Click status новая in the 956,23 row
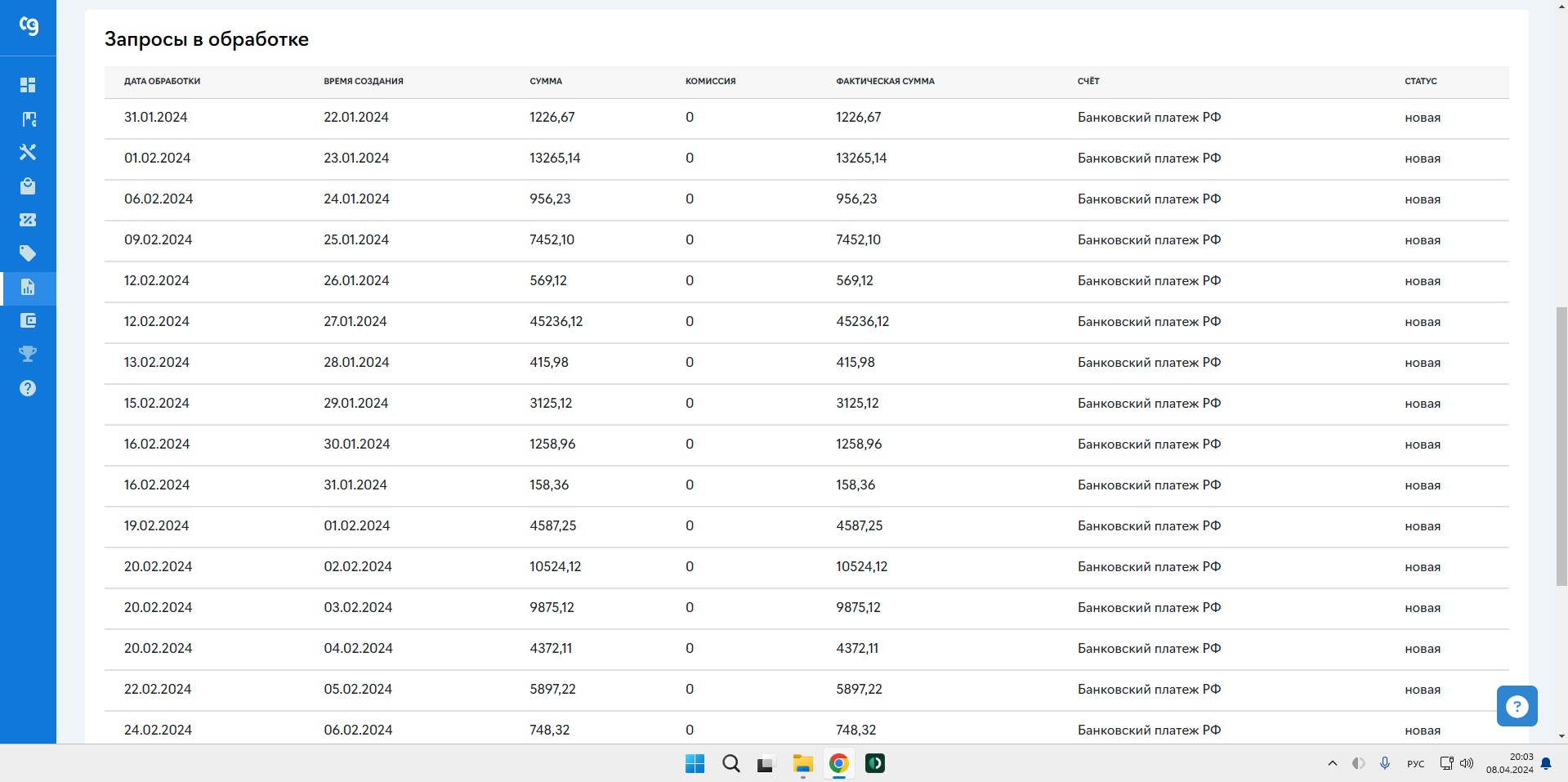 tap(1423, 199)
